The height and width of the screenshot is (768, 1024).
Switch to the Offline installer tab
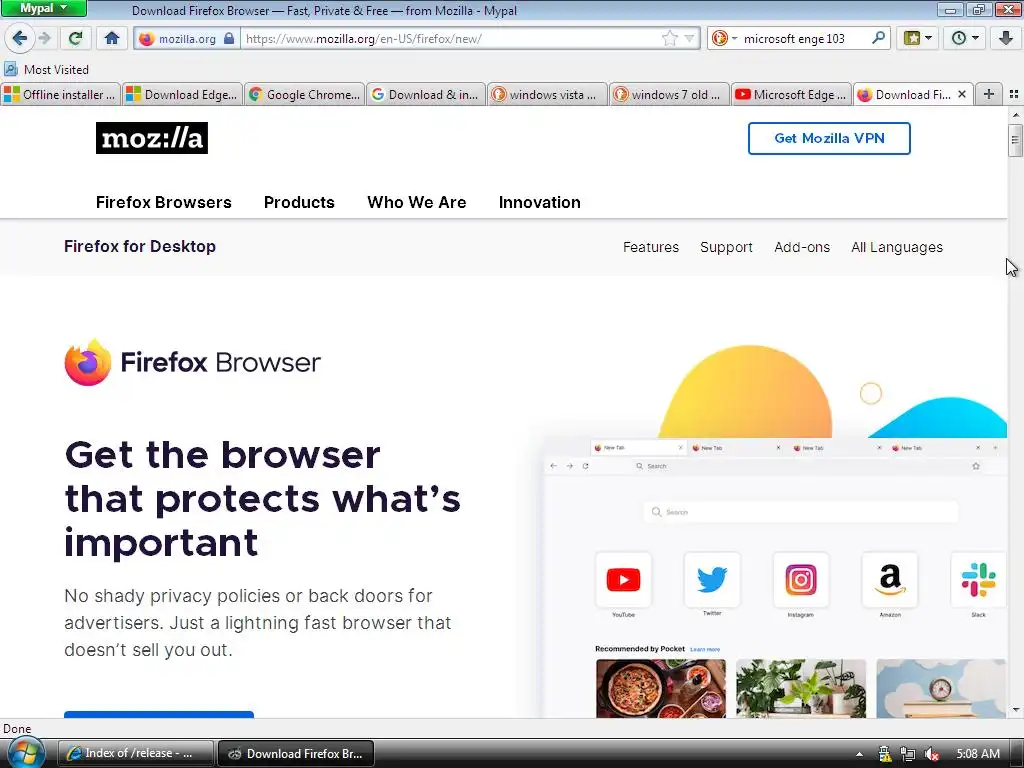click(x=60, y=95)
